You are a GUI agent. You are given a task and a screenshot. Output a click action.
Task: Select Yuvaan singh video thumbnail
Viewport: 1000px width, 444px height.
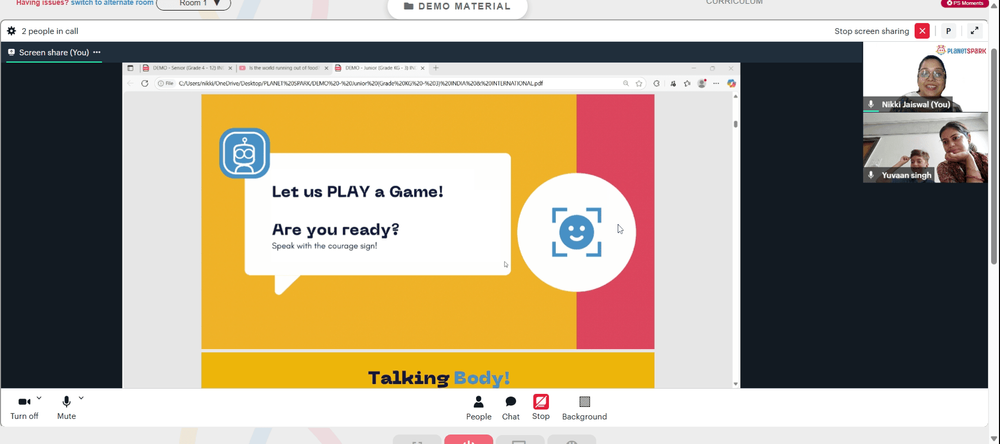point(925,148)
